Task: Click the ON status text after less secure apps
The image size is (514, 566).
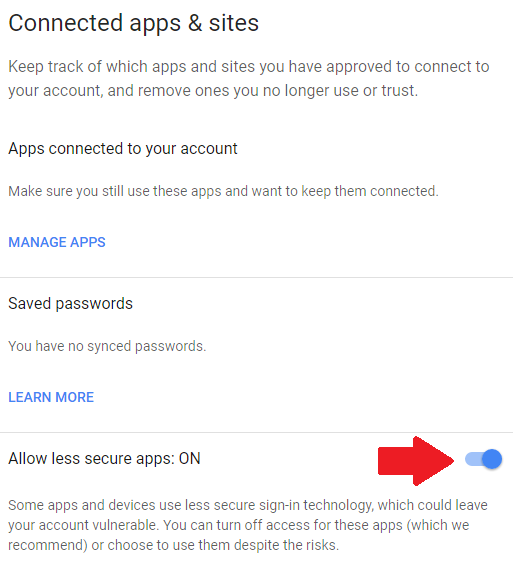Action: 190,458
